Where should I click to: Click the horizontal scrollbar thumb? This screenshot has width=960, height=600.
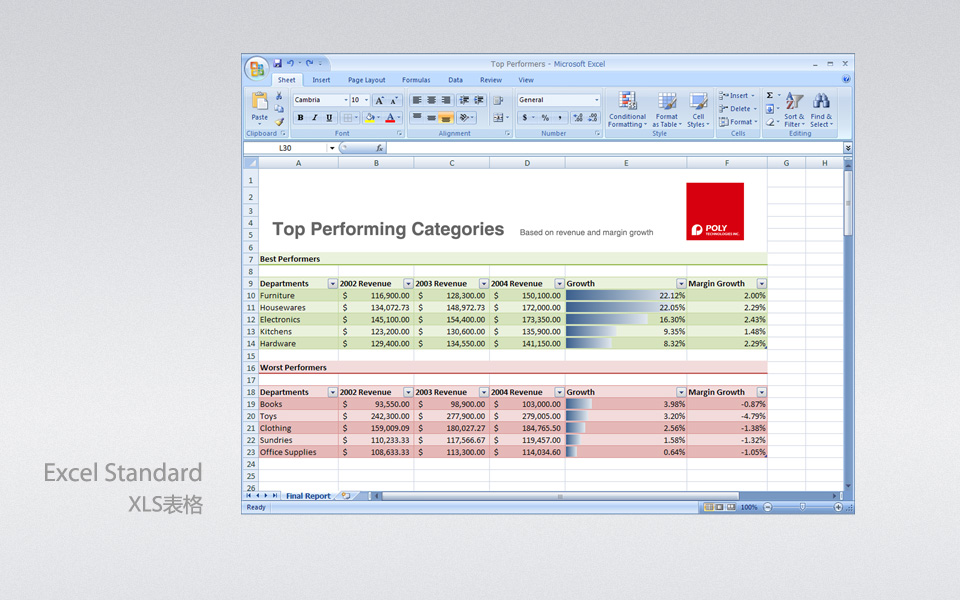560,497
